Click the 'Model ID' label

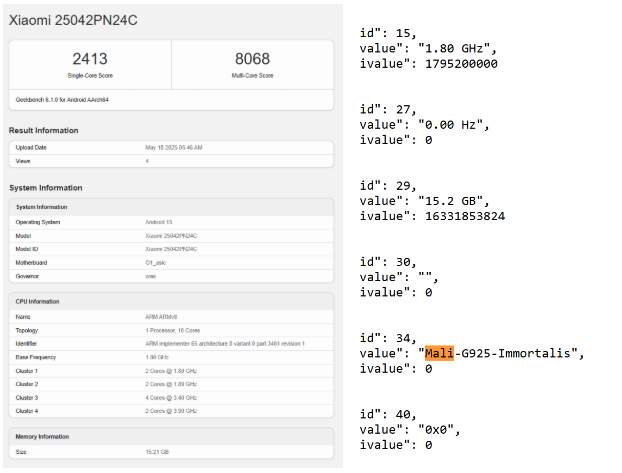[x=27, y=249]
